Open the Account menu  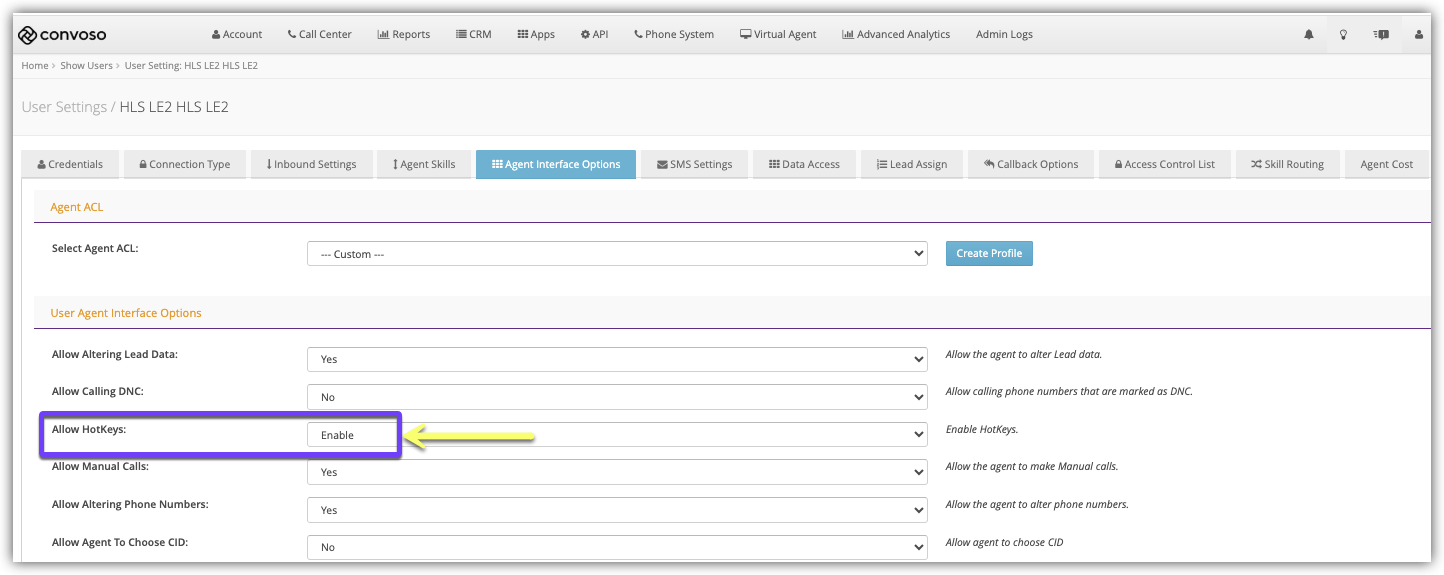pyautogui.click(x=235, y=34)
